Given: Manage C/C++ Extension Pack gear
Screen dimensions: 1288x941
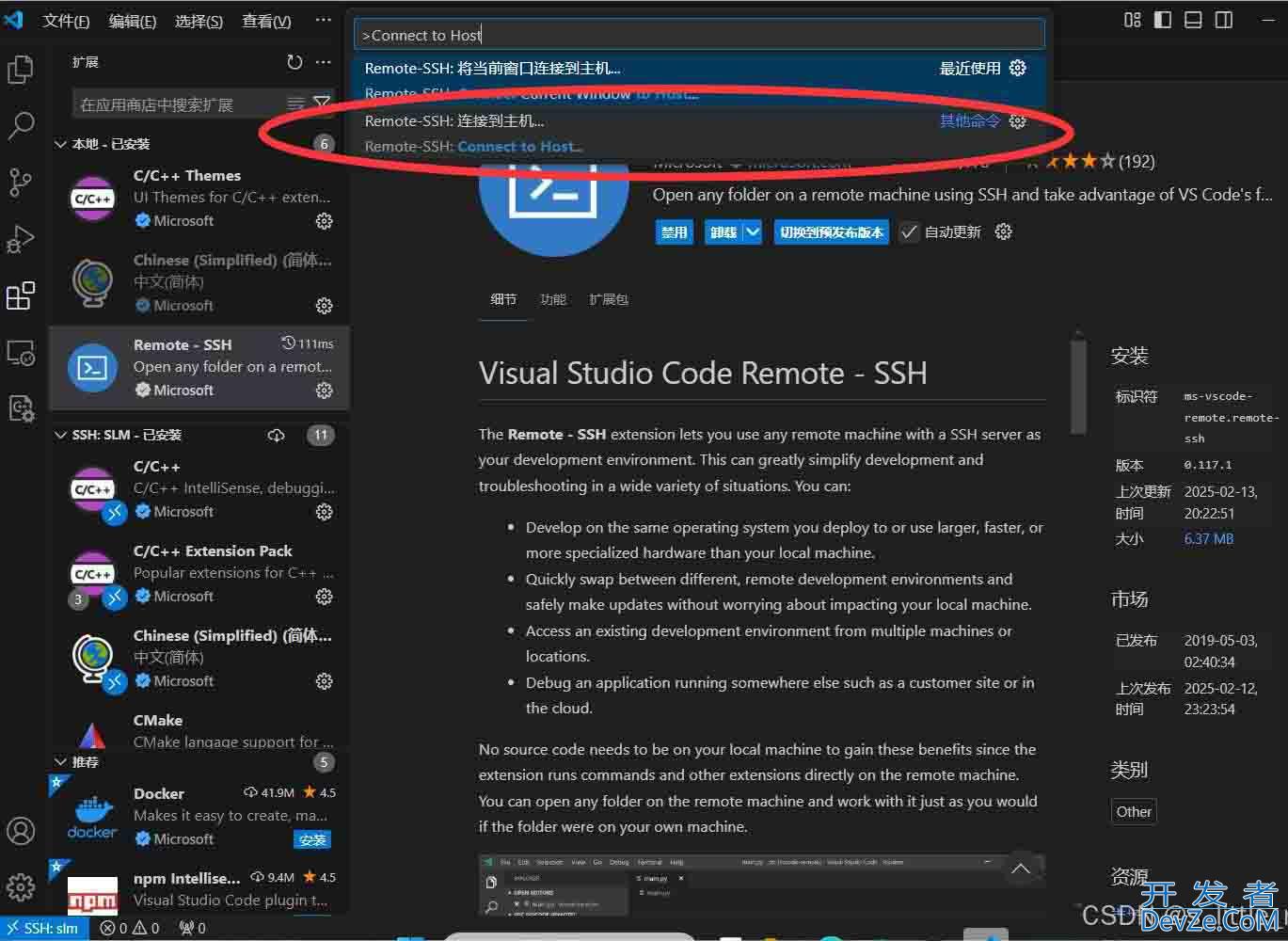Looking at the screenshot, I should 325,597.
